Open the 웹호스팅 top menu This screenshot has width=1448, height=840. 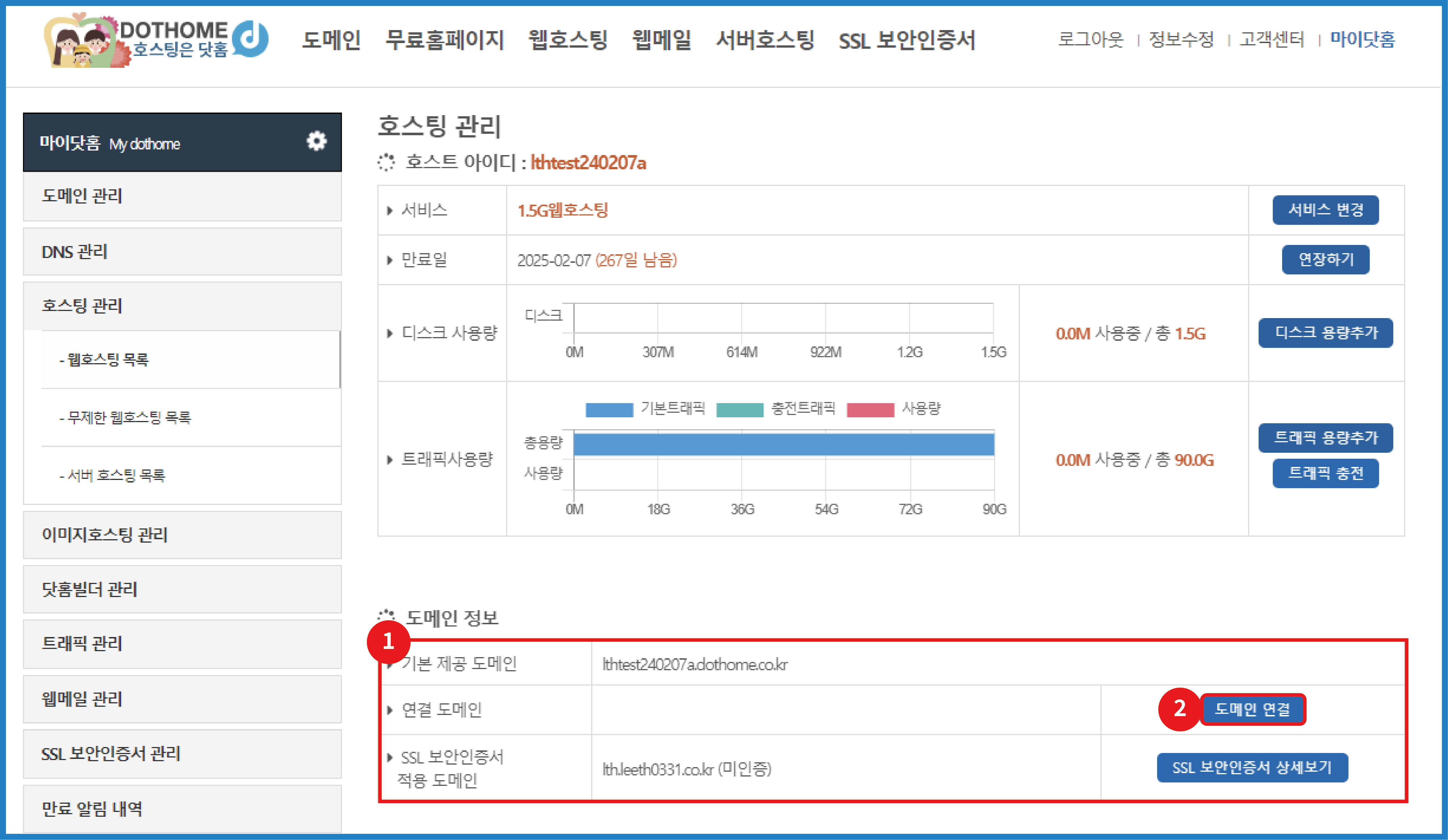point(568,40)
